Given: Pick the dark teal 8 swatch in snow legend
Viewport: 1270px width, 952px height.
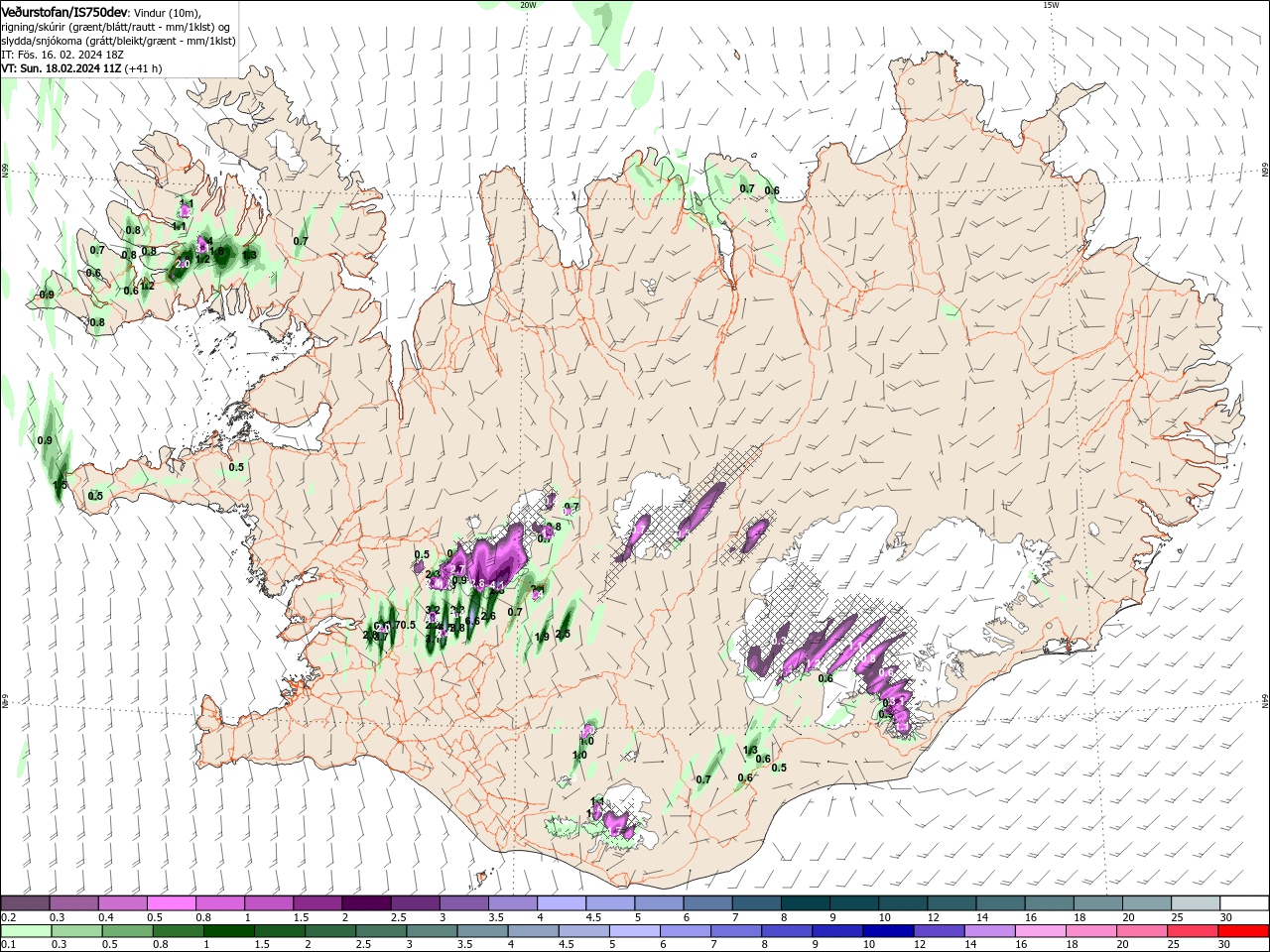Looking at the screenshot, I should tap(805, 903).
